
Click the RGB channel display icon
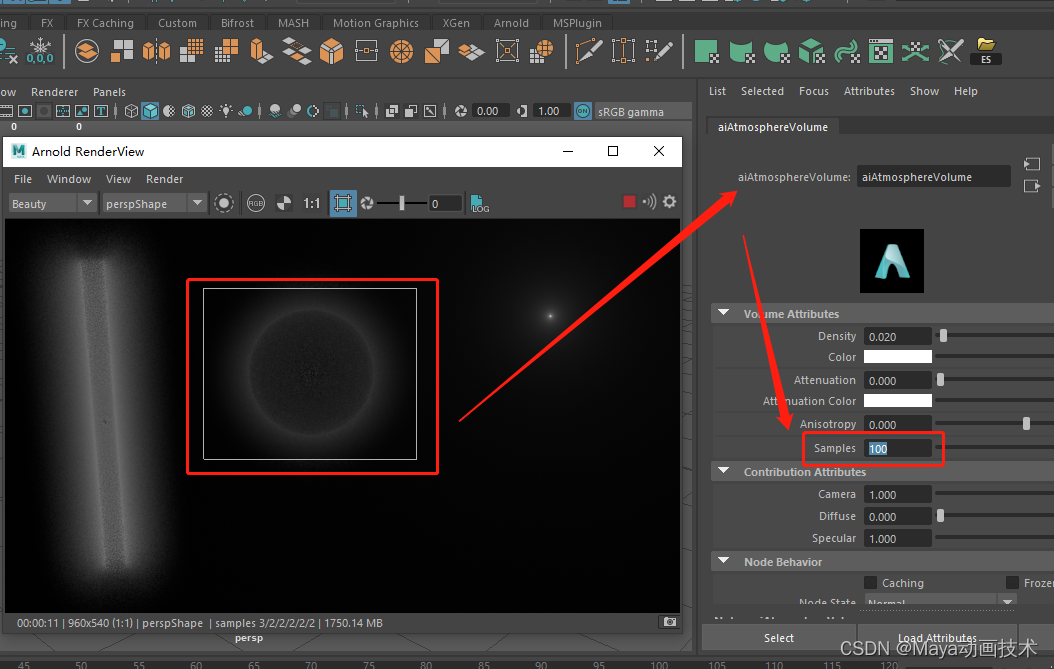coord(256,203)
